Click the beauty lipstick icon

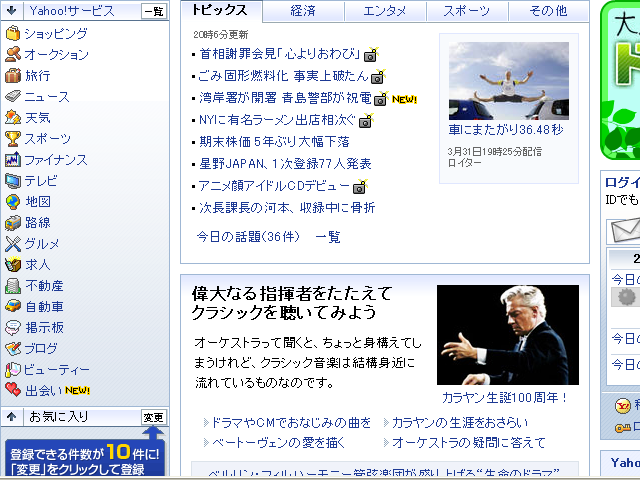13,370
